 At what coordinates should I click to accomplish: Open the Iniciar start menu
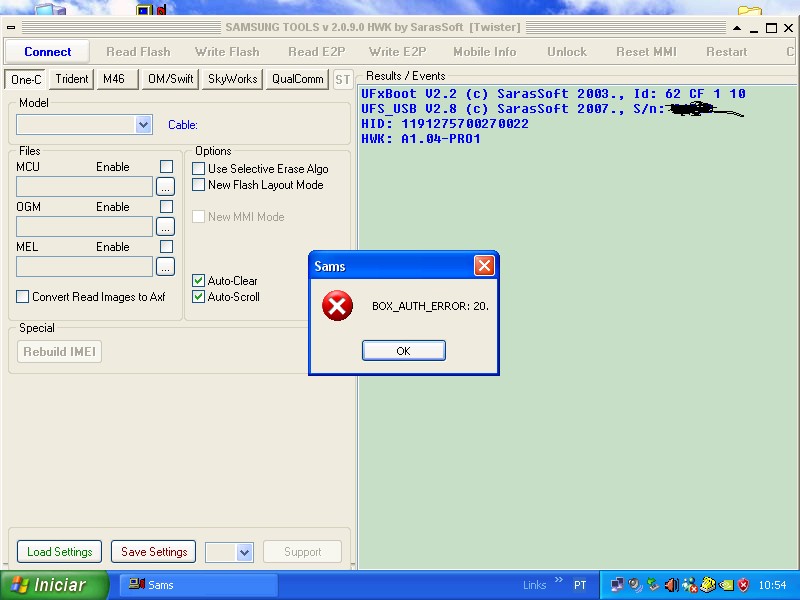point(54,585)
